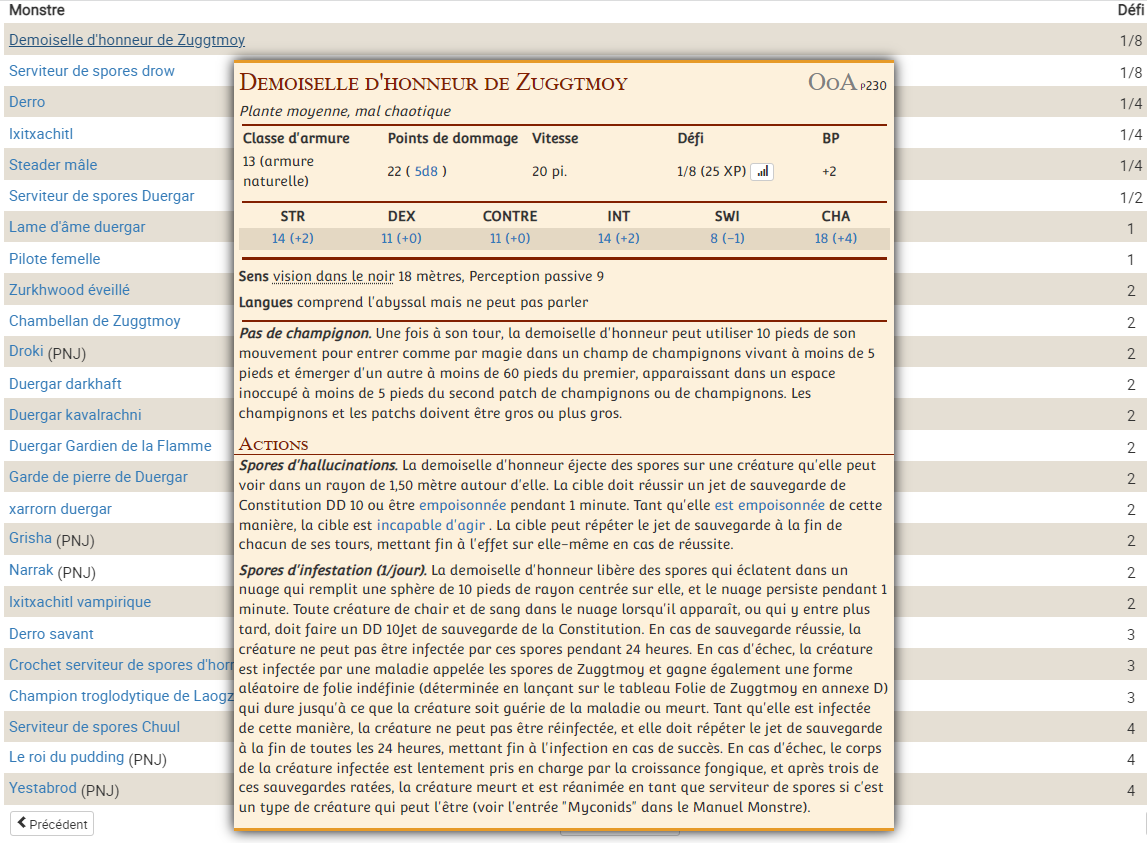Viewport: 1147px width, 843px height.
Task: Select Lame d'âme duergar
Action: 77,228
